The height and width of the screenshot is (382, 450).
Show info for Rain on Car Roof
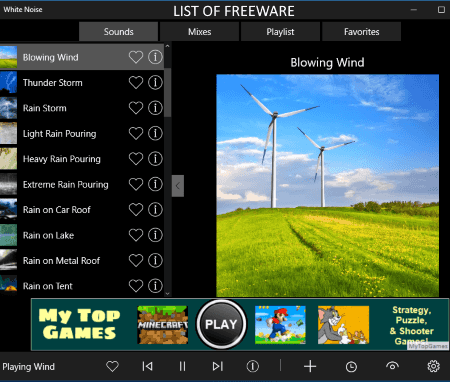pos(155,210)
